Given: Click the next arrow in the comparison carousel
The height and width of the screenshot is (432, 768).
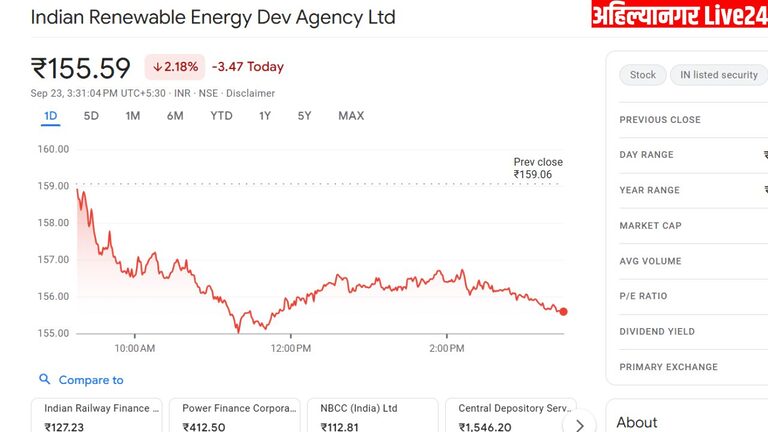Looking at the screenshot, I should pyautogui.click(x=579, y=424).
